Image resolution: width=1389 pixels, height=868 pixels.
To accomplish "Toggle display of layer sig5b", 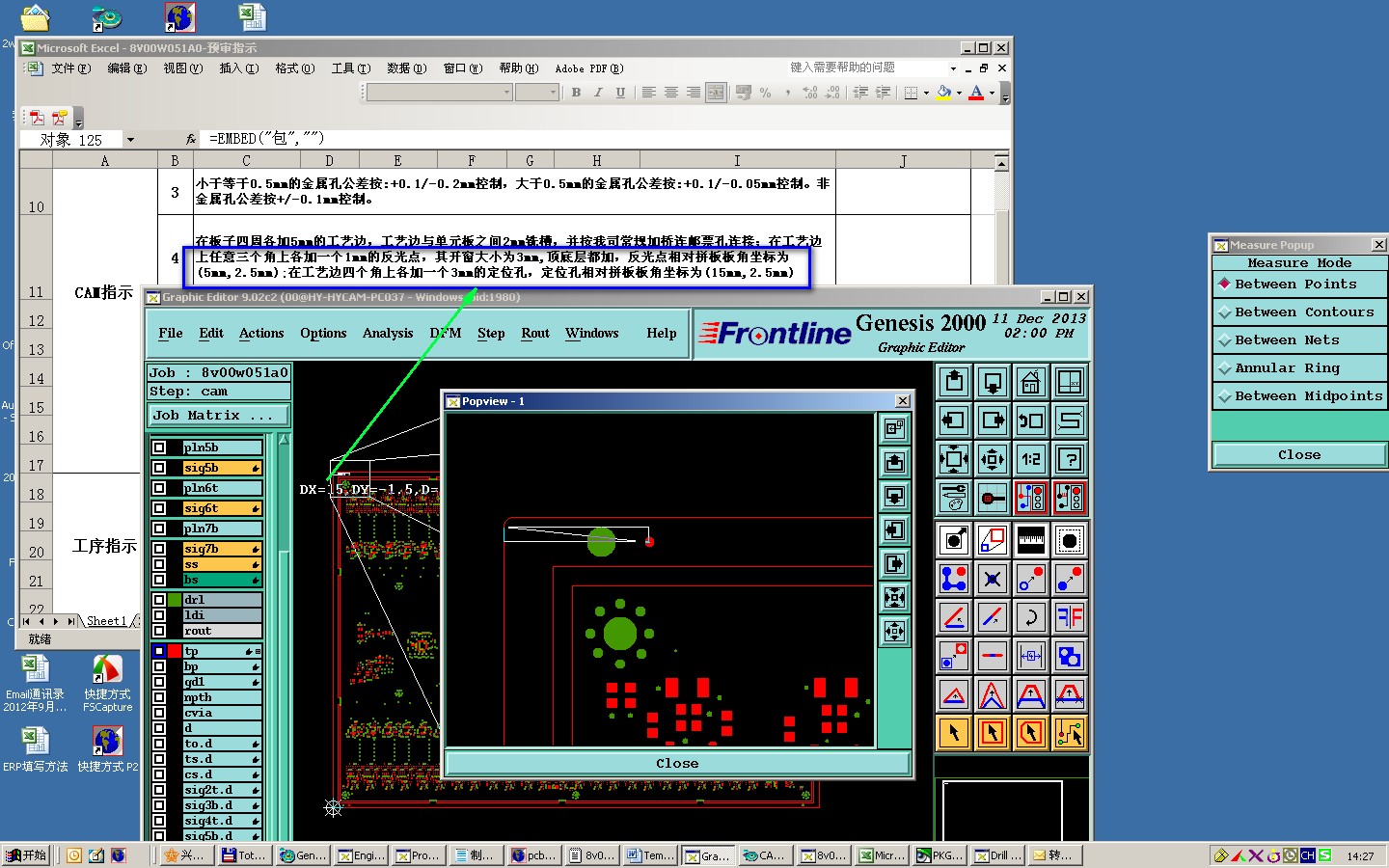I will coord(159,468).
